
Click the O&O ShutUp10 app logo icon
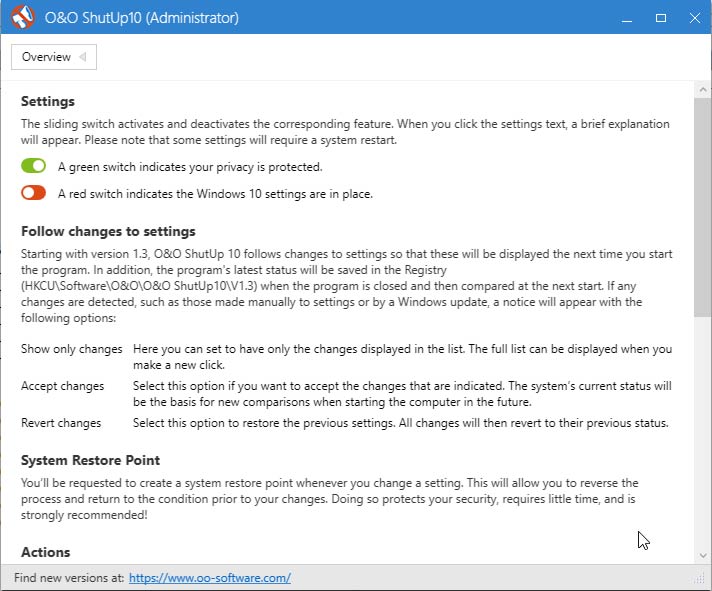coord(23,17)
